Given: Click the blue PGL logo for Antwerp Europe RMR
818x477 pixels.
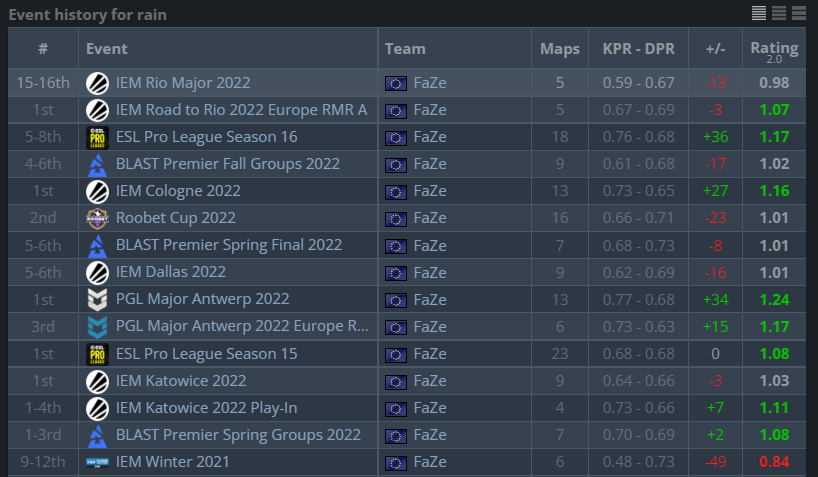Looking at the screenshot, I should click(97, 327).
